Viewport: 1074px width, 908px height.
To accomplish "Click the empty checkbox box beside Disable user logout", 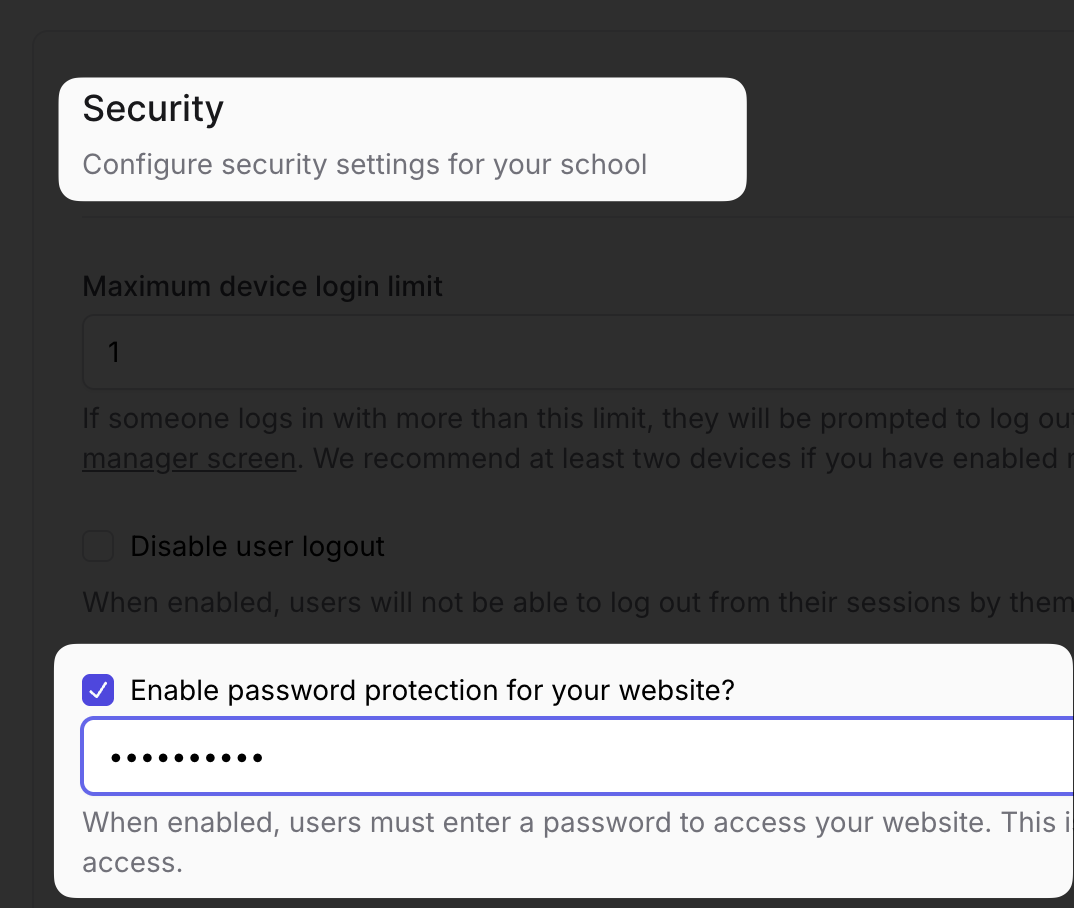I will pos(98,547).
